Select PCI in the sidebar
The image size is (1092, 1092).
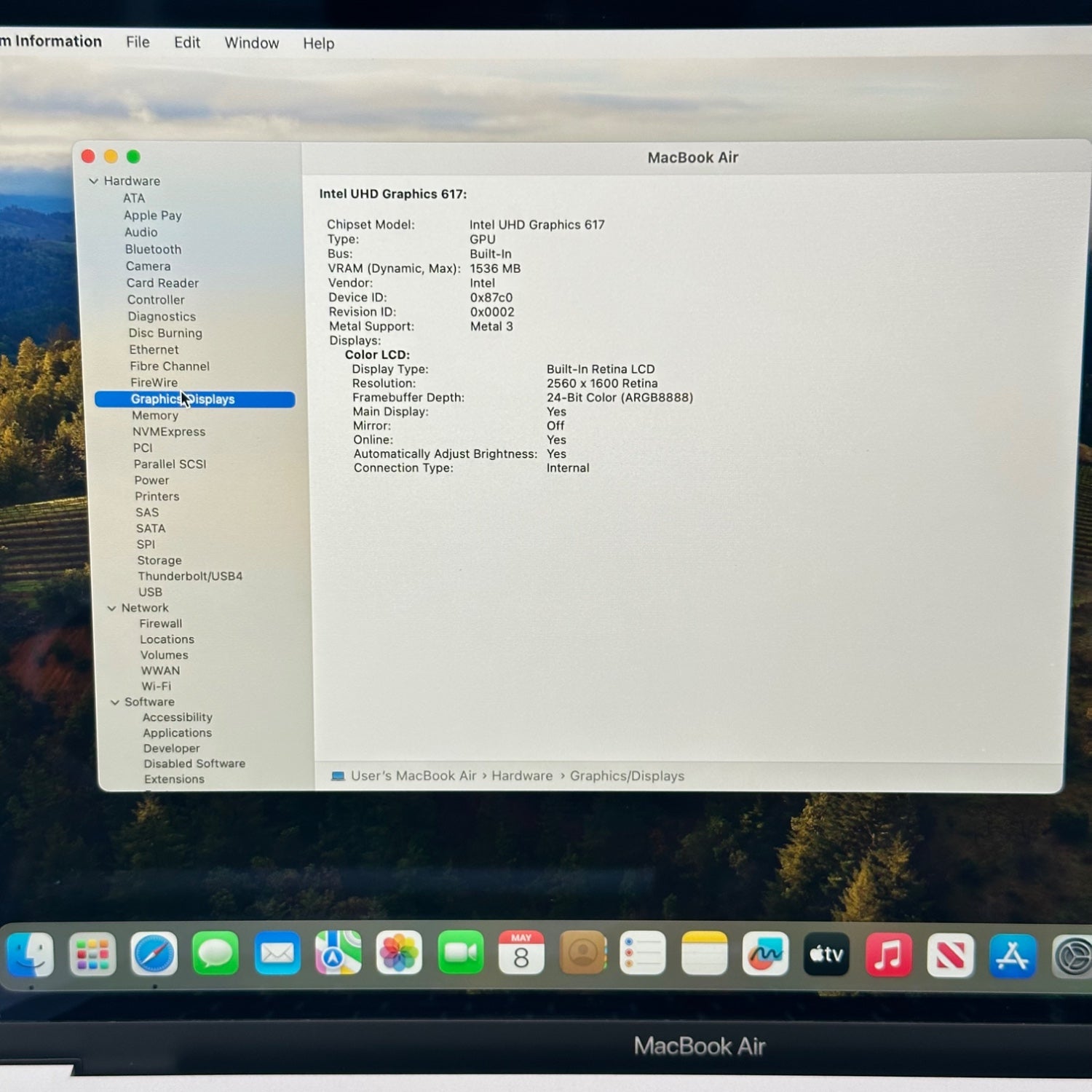(143, 448)
